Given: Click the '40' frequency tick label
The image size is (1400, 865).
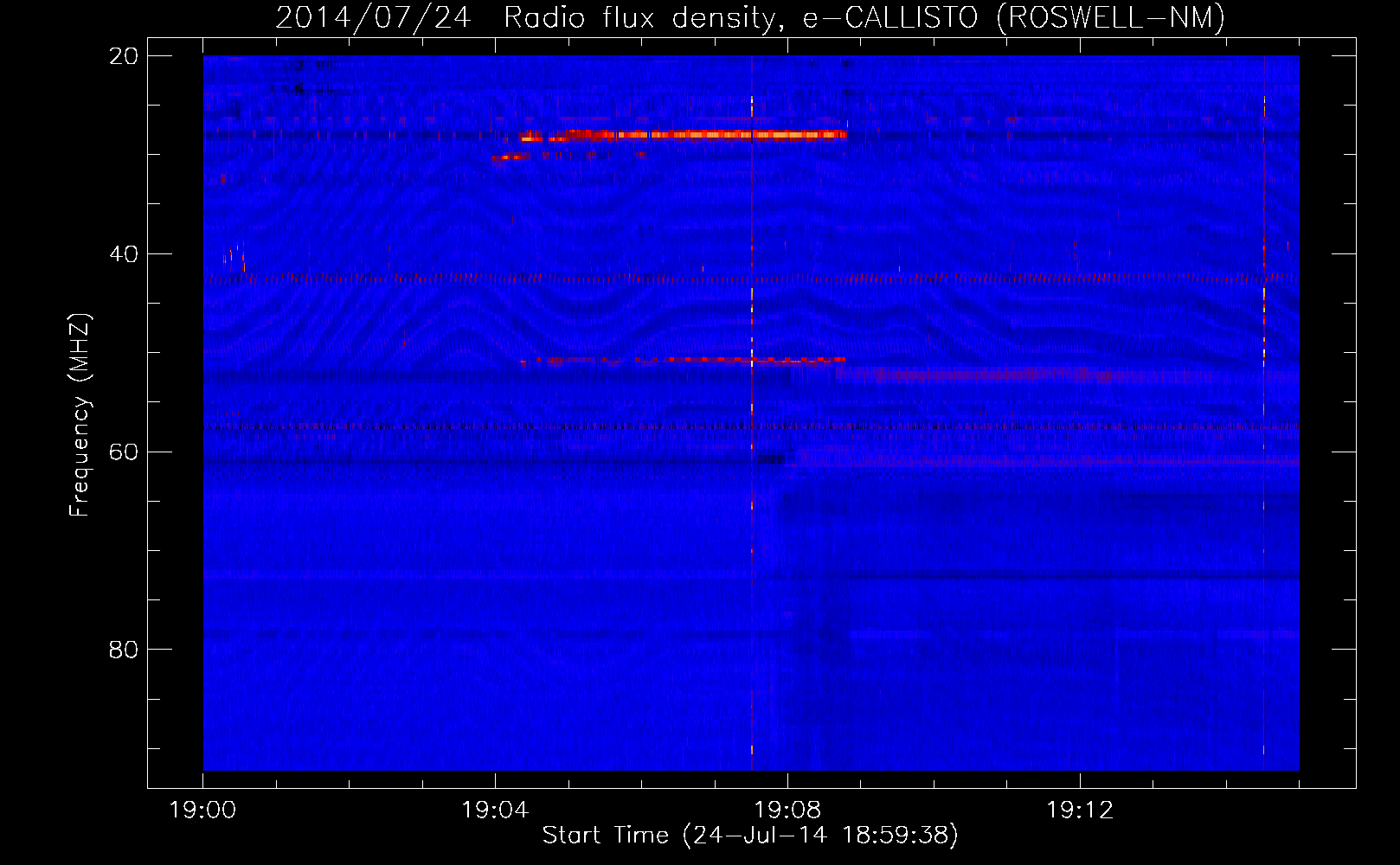Looking at the screenshot, I should click(x=124, y=254).
